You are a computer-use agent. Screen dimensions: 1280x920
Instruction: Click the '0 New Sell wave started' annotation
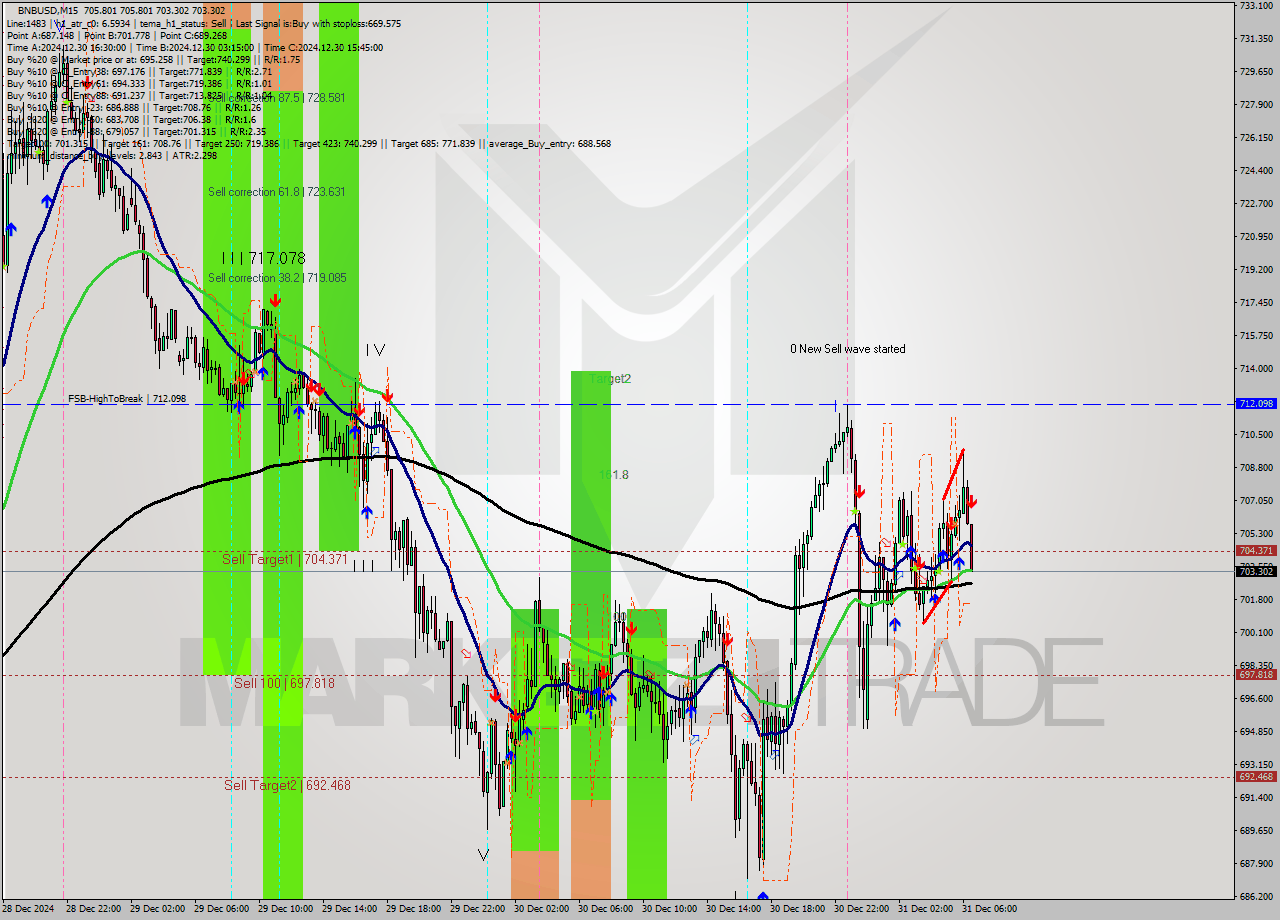pyautogui.click(x=848, y=349)
